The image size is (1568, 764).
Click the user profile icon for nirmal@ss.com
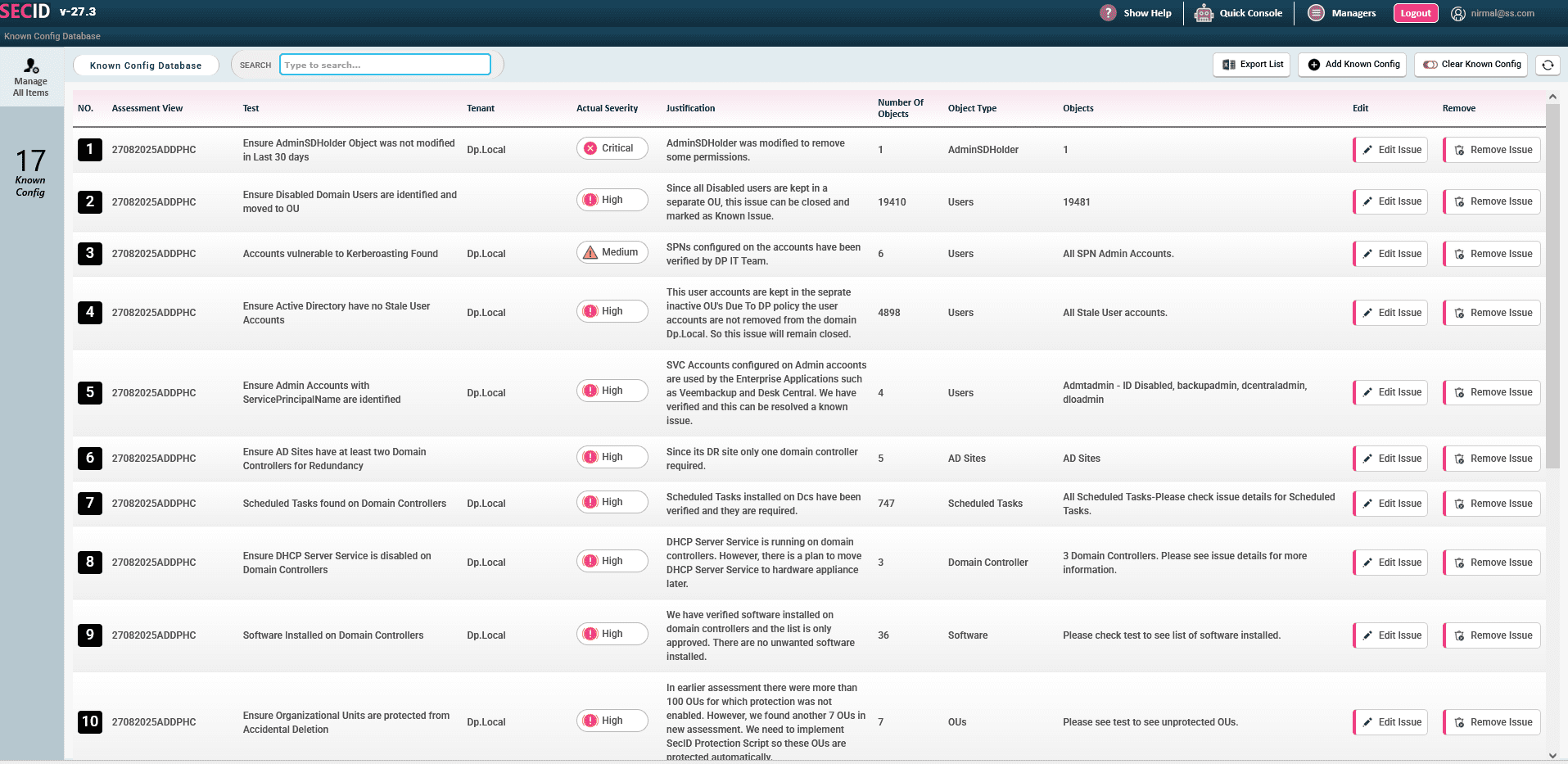(1458, 14)
